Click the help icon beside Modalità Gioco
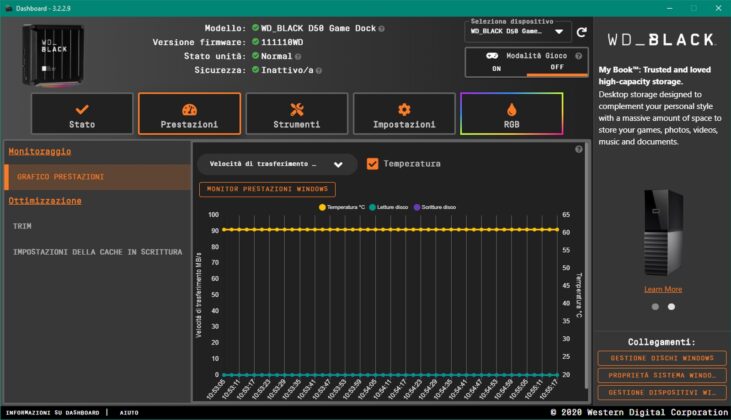The height and width of the screenshot is (420, 731). point(579,56)
